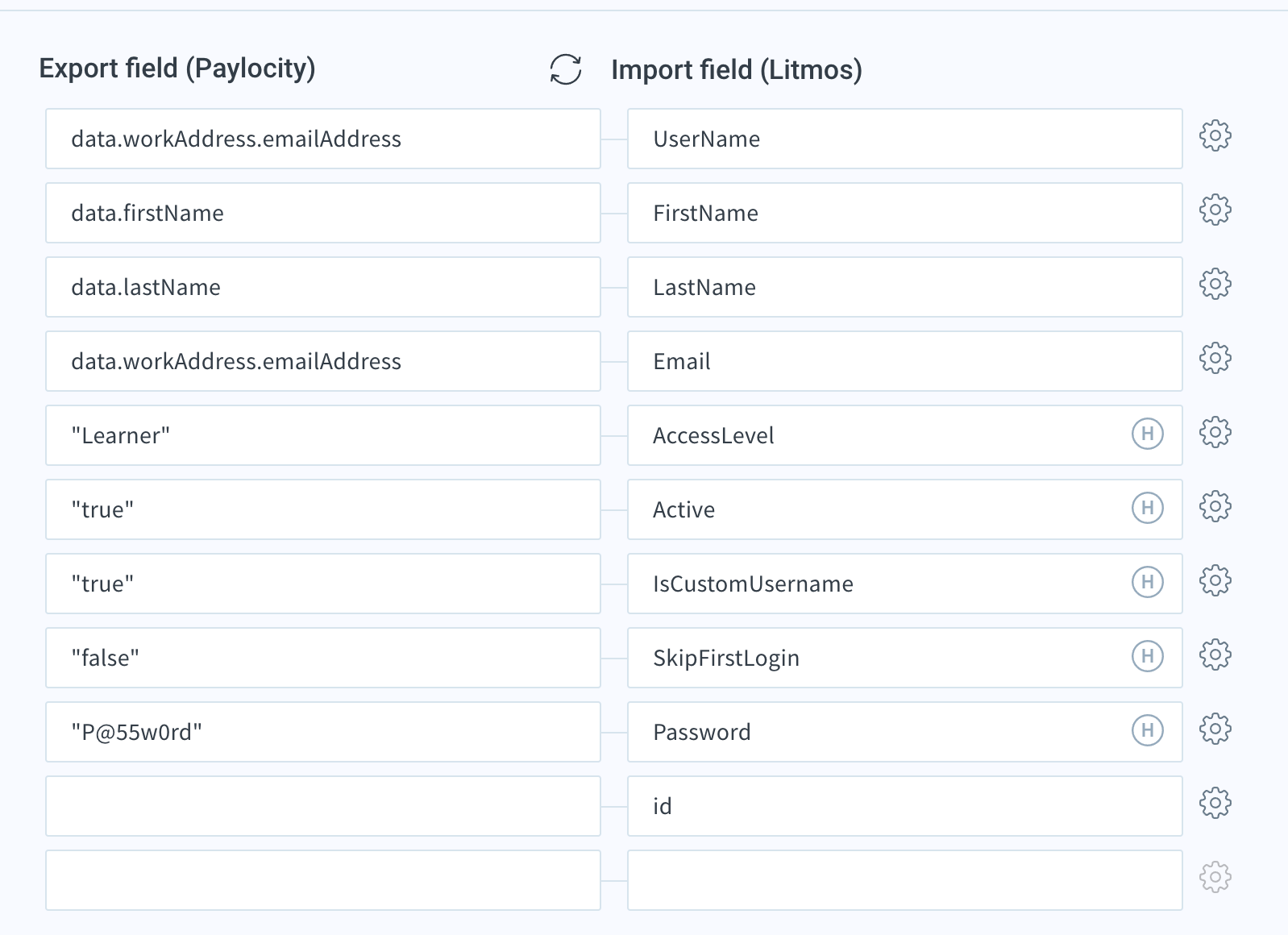Open settings gear for SkipFirstLogin mapping
This screenshot has height=935, width=1288.
click(1215, 654)
